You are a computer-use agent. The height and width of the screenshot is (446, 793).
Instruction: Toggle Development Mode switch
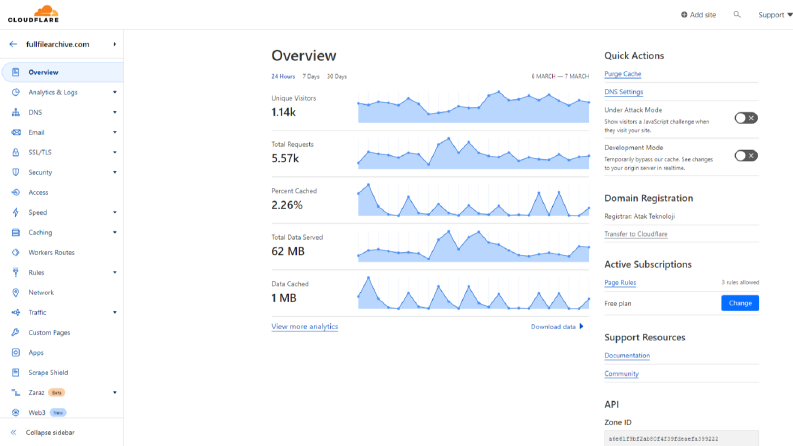pyautogui.click(x=746, y=156)
